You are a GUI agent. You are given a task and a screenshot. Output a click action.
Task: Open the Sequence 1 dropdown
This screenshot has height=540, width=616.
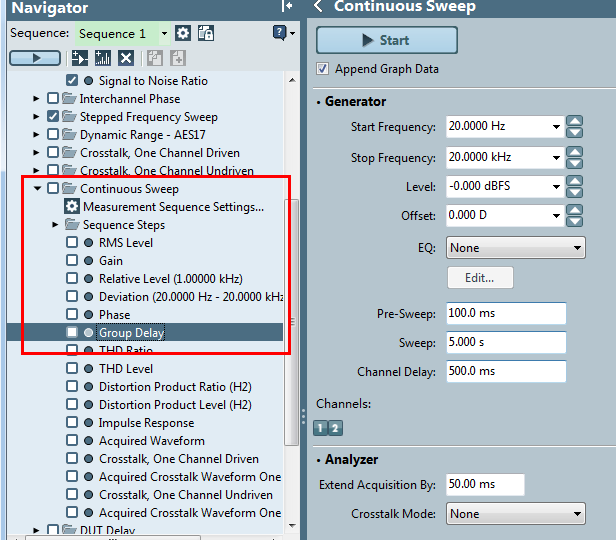165,33
